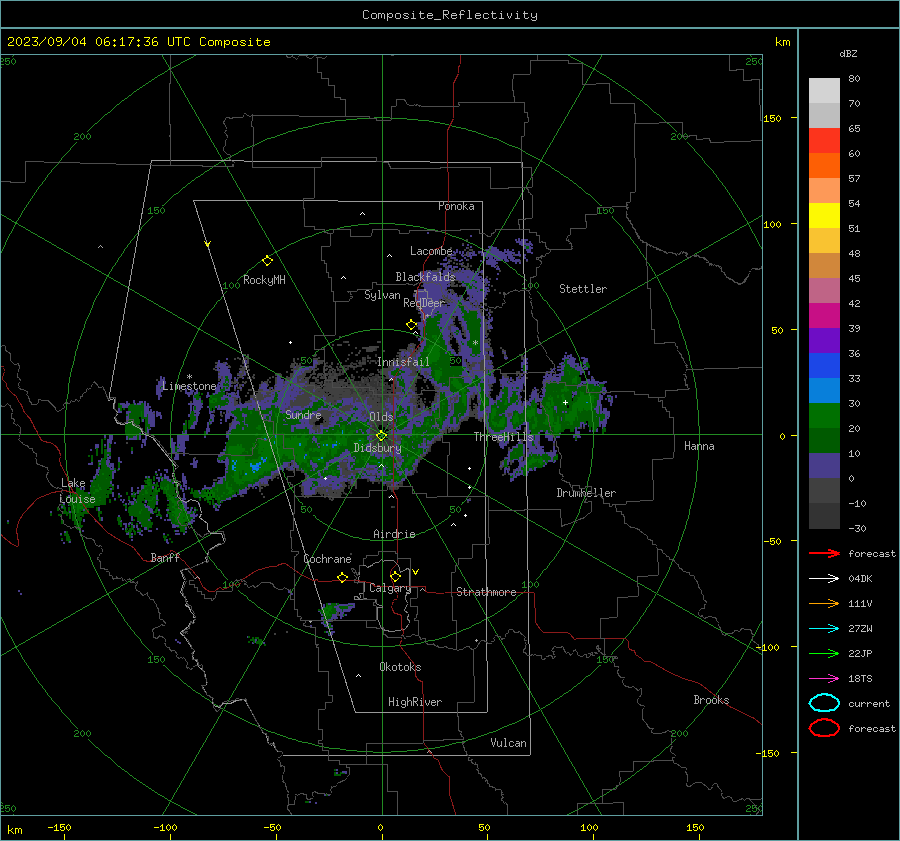Click the red 65-60 dBZ color swatch

[x=824, y=140]
